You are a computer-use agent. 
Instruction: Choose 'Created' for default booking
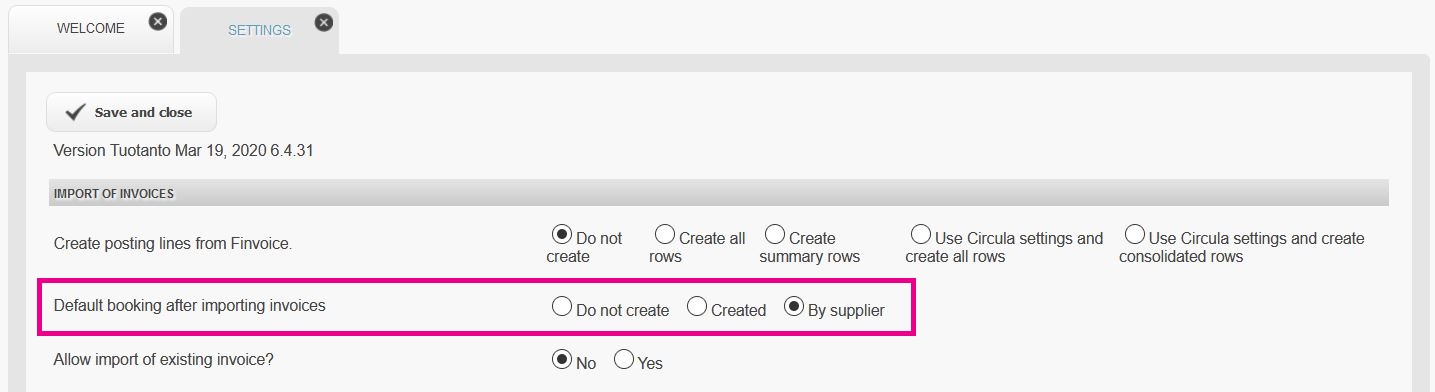[697, 307]
